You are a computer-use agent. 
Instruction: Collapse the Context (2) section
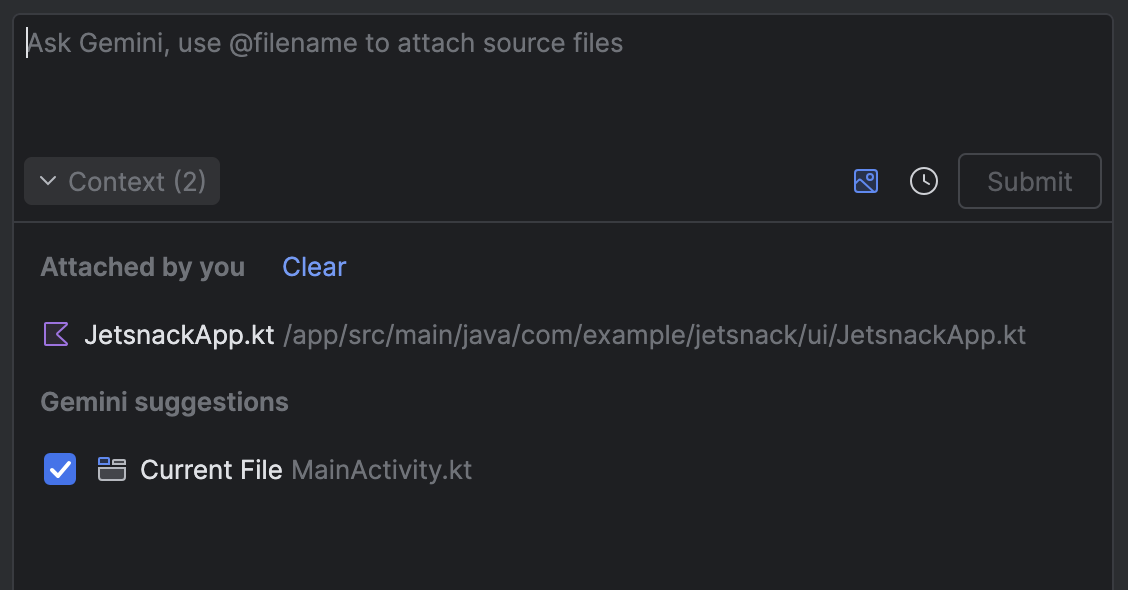click(121, 181)
